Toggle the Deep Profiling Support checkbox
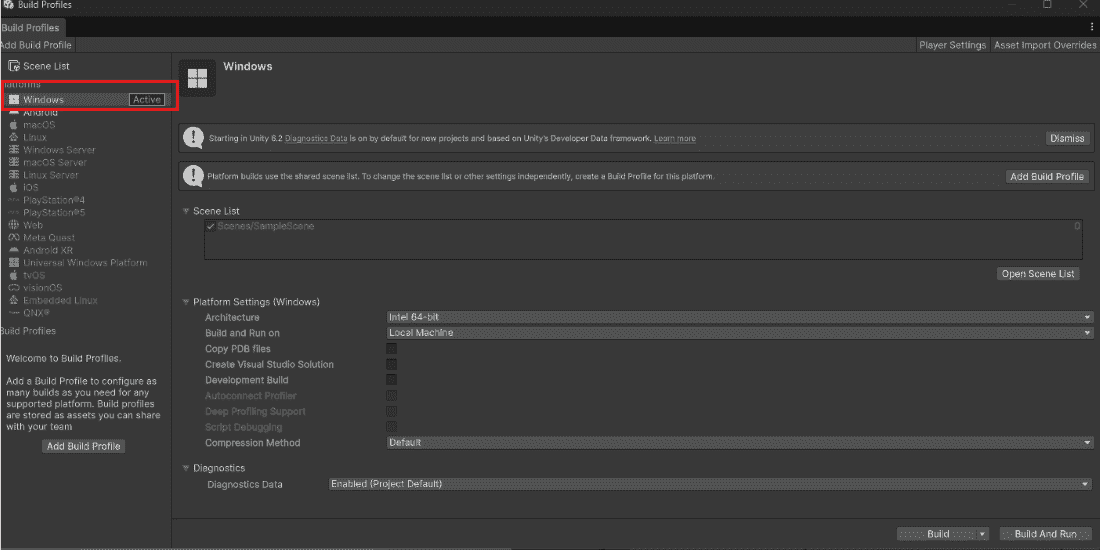 point(391,411)
